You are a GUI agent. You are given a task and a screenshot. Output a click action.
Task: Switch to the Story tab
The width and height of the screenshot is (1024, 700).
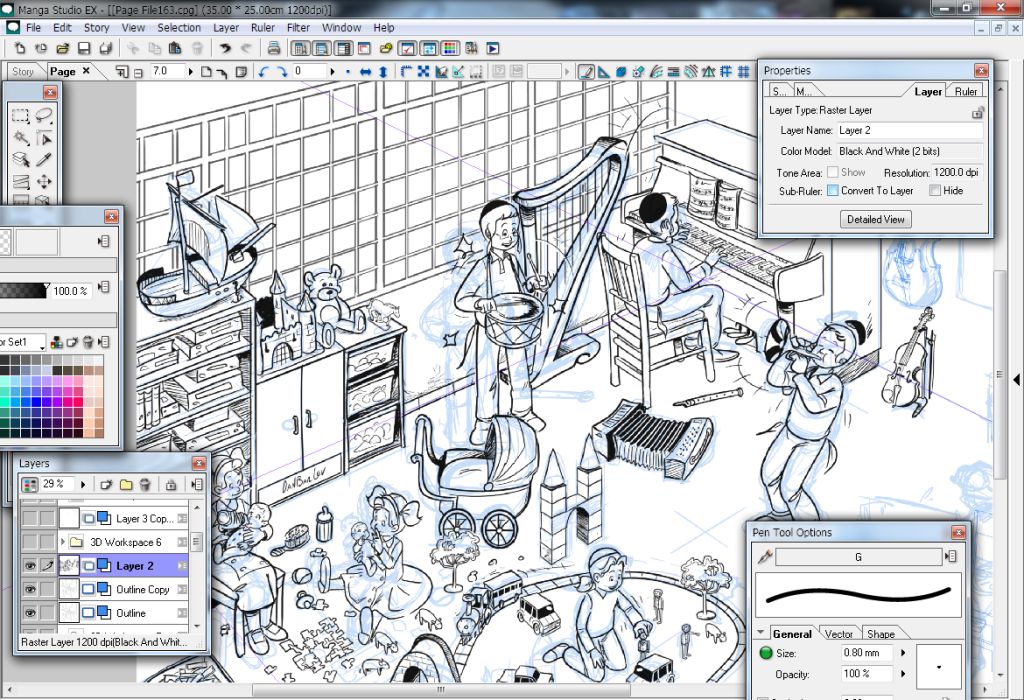click(x=23, y=71)
